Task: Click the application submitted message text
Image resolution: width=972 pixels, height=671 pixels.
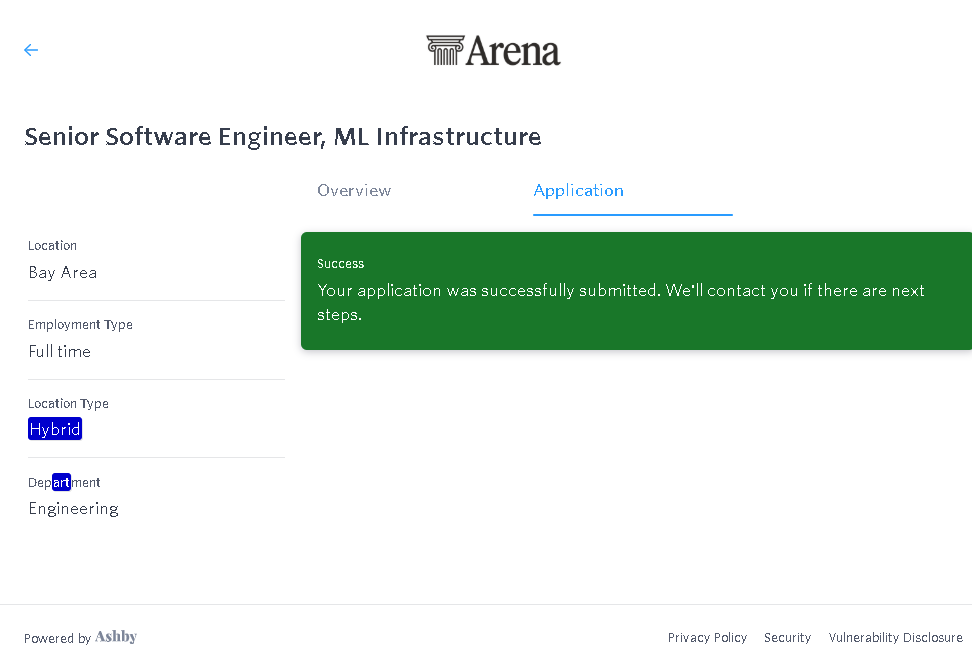Action: [620, 302]
